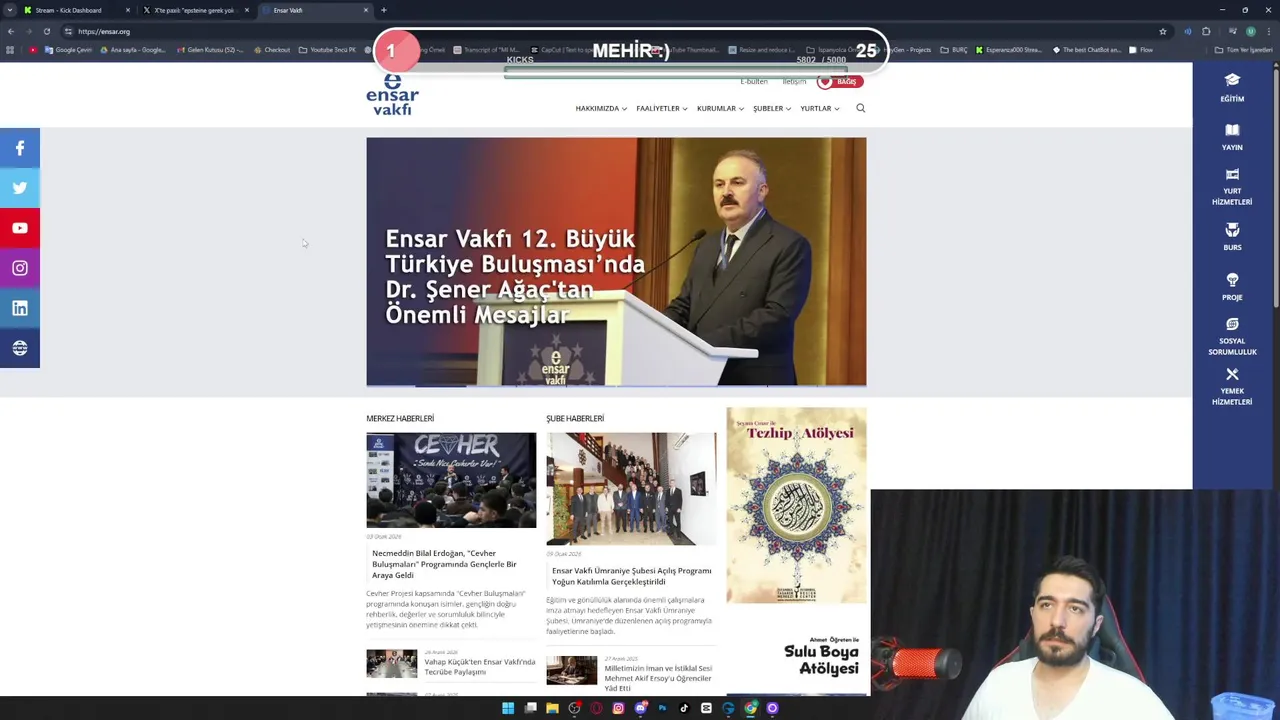Open TikTok from the taskbar
Screen dimensions: 1280x720
click(x=684, y=708)
